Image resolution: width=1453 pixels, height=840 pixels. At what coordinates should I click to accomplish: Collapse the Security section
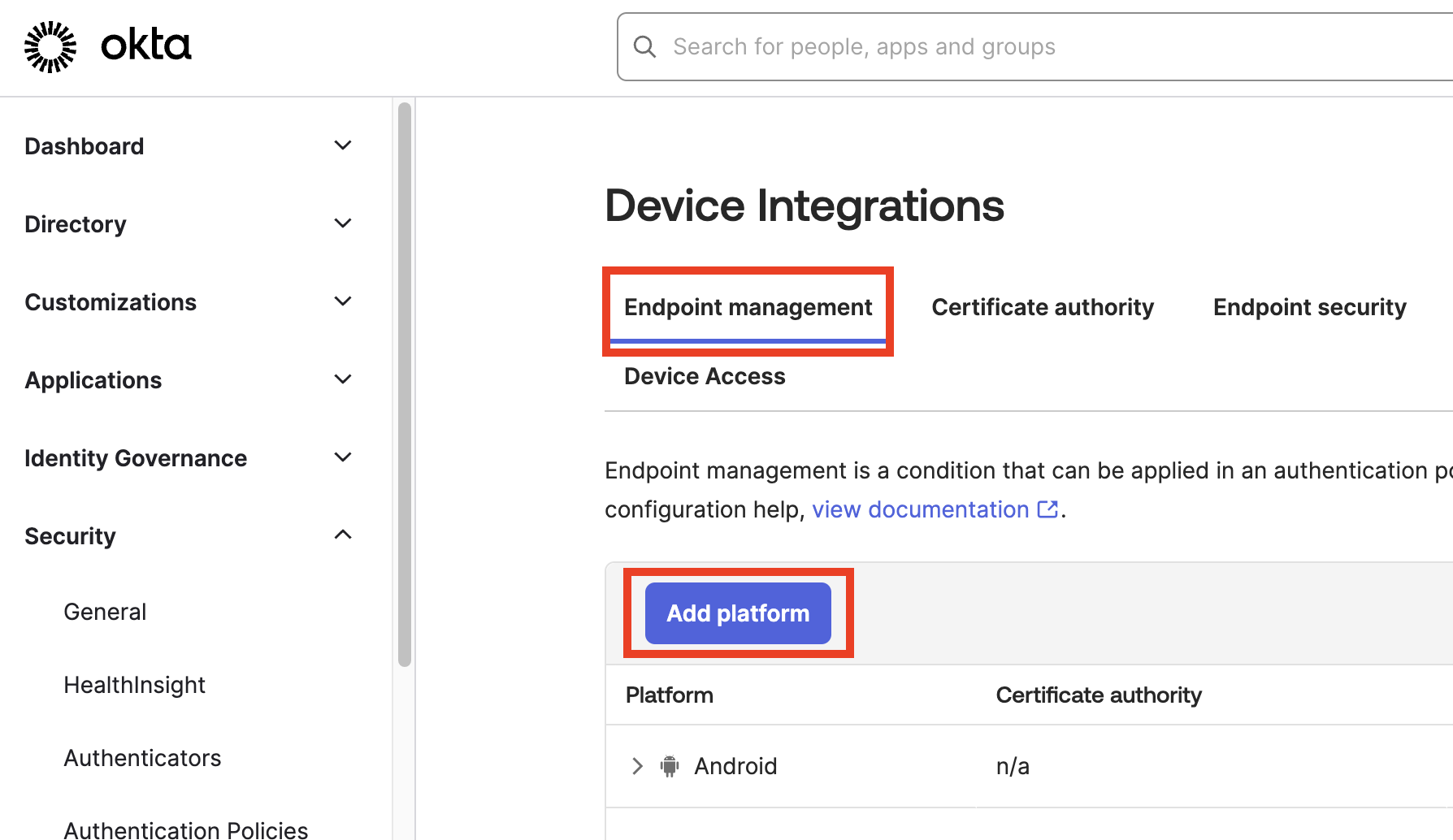tap(343, 535)
